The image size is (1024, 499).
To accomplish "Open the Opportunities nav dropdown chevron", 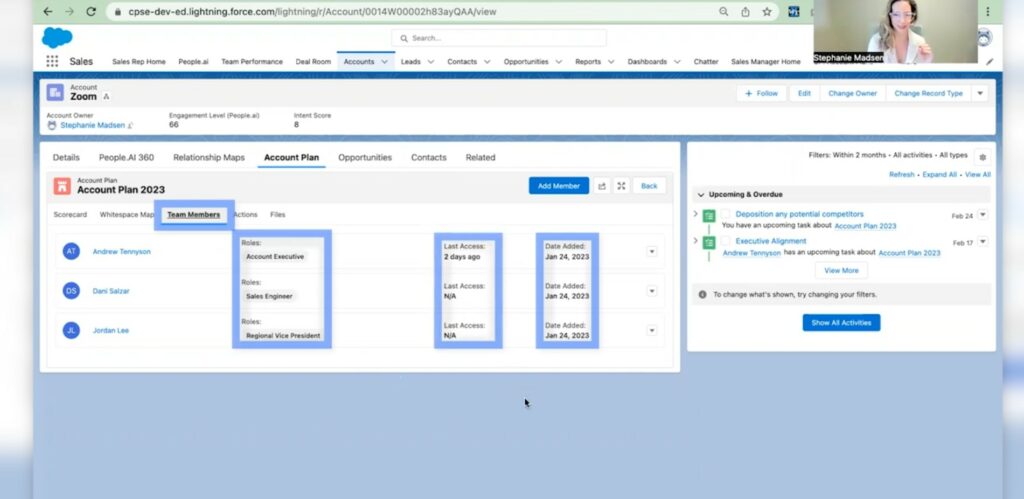I will [559, 61].
